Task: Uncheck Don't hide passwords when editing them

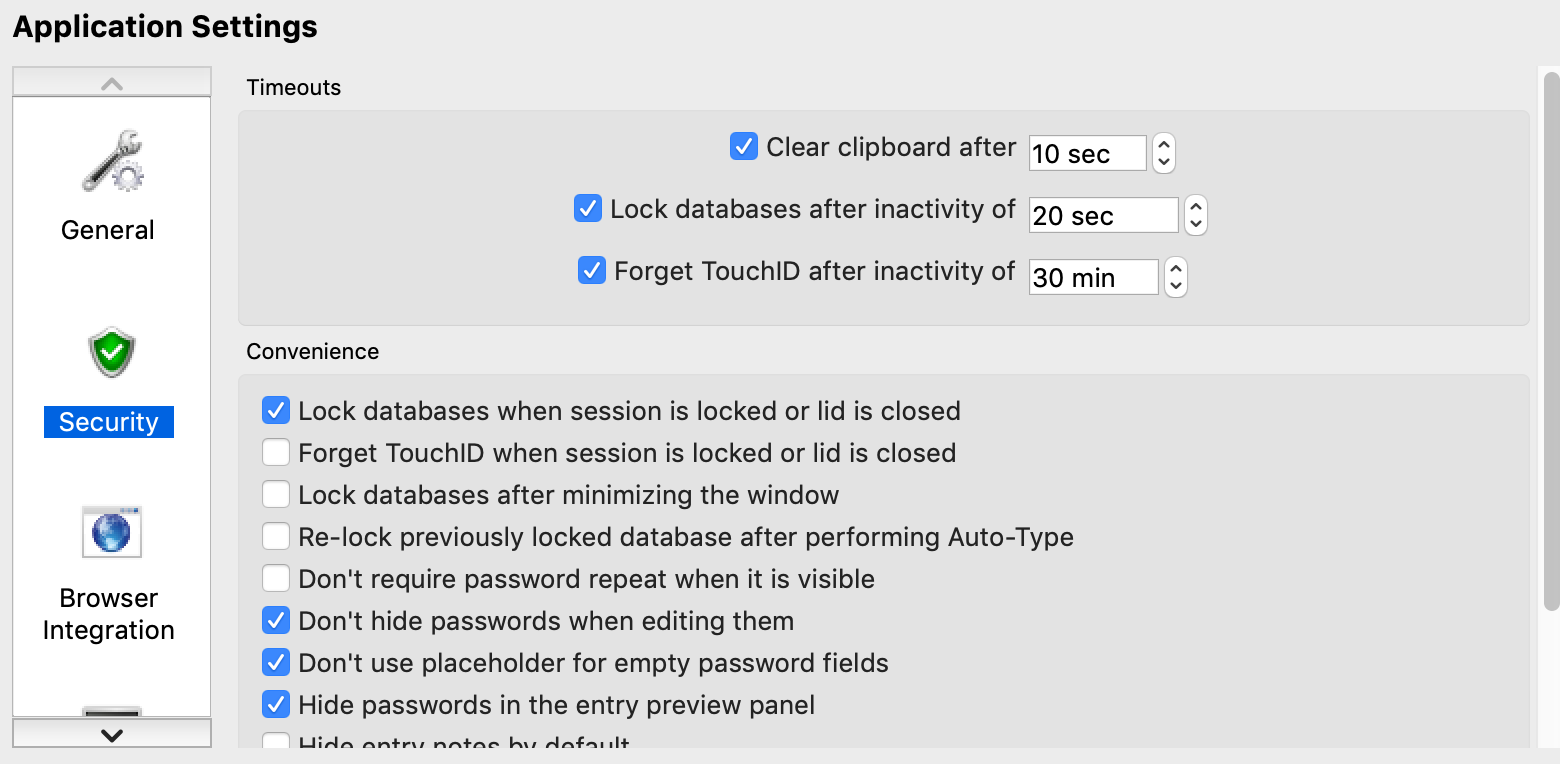Action: click(x=276, y=620)
